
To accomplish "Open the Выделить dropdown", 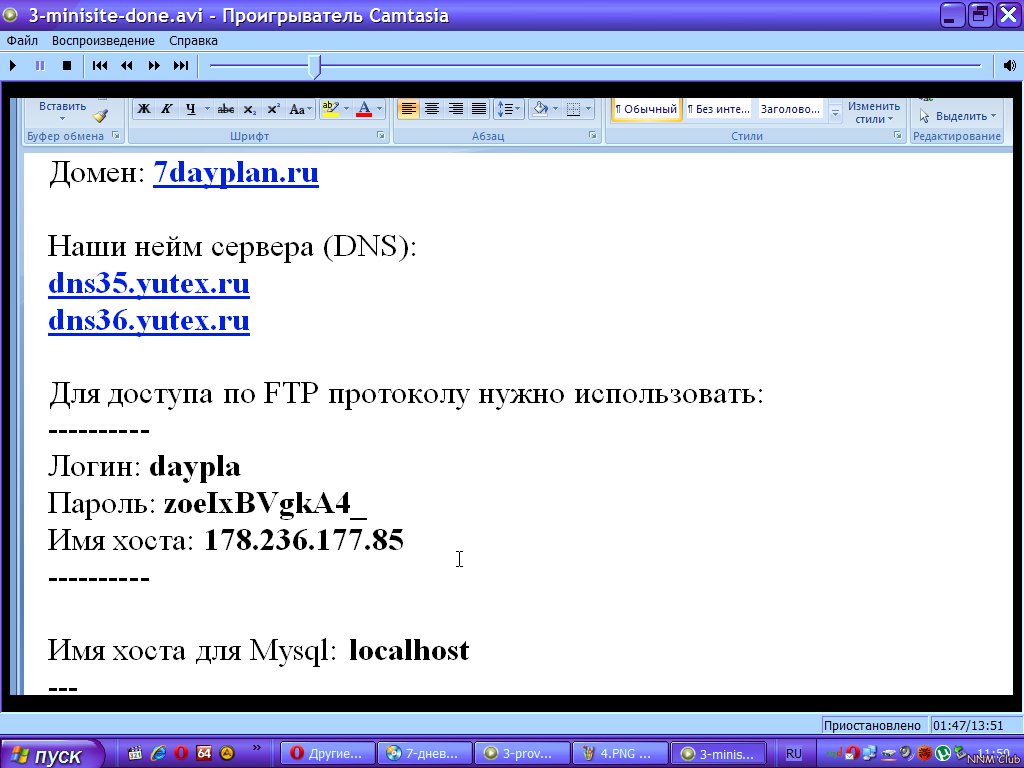I will point(960,116).
